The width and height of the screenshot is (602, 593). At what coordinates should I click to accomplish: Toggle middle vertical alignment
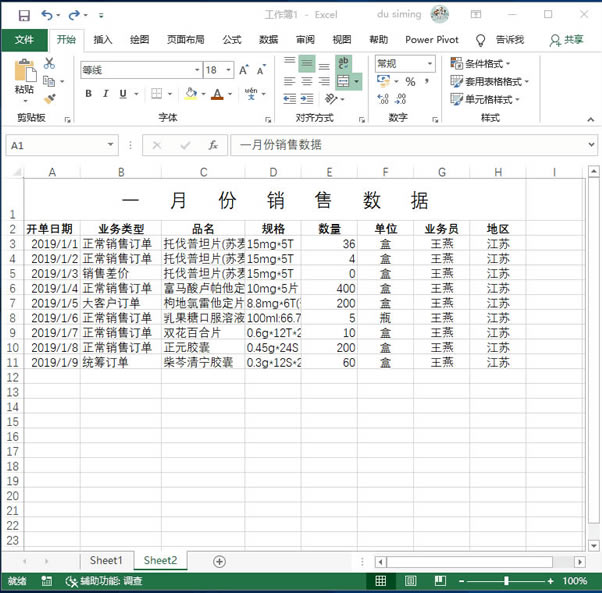[307, 63]
